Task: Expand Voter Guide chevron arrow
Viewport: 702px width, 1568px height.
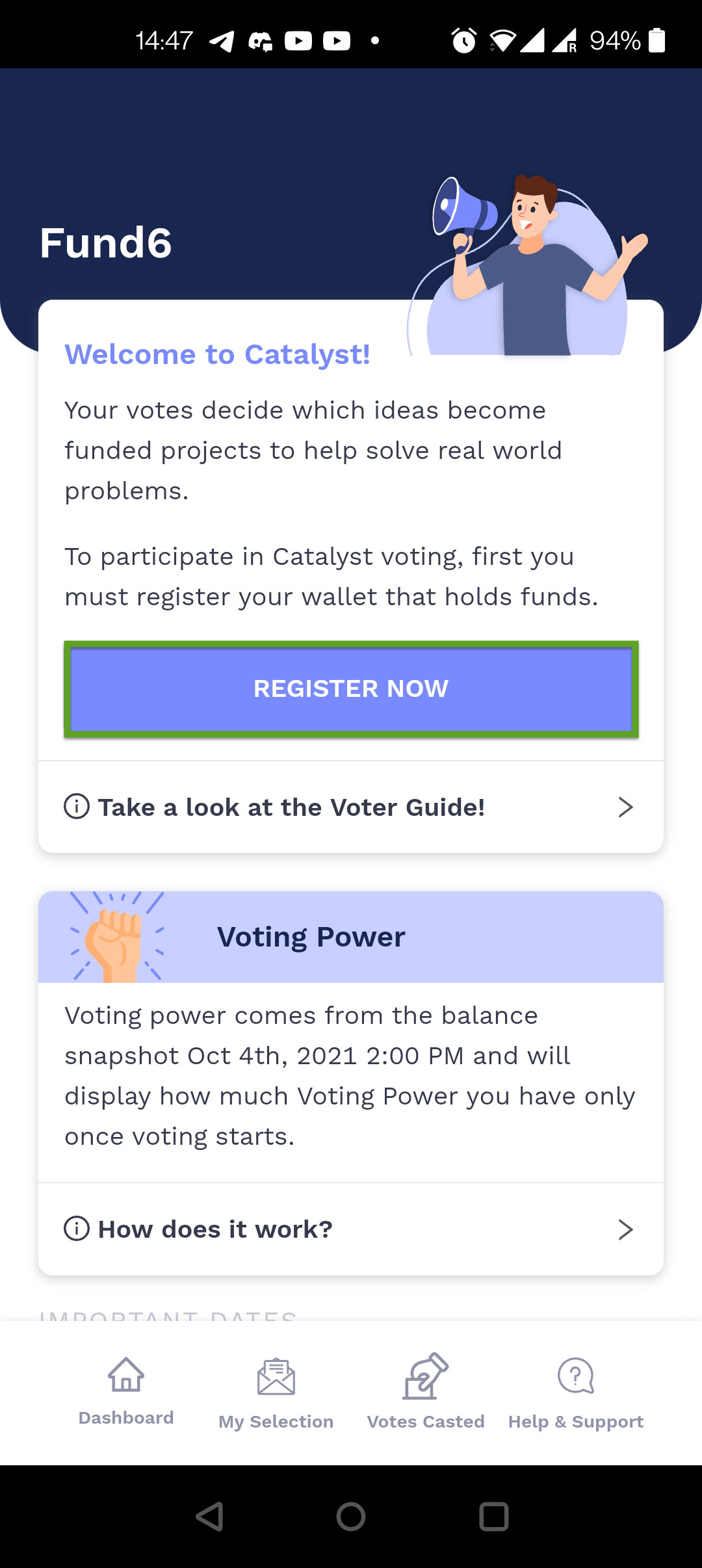Action: [625, 807]
